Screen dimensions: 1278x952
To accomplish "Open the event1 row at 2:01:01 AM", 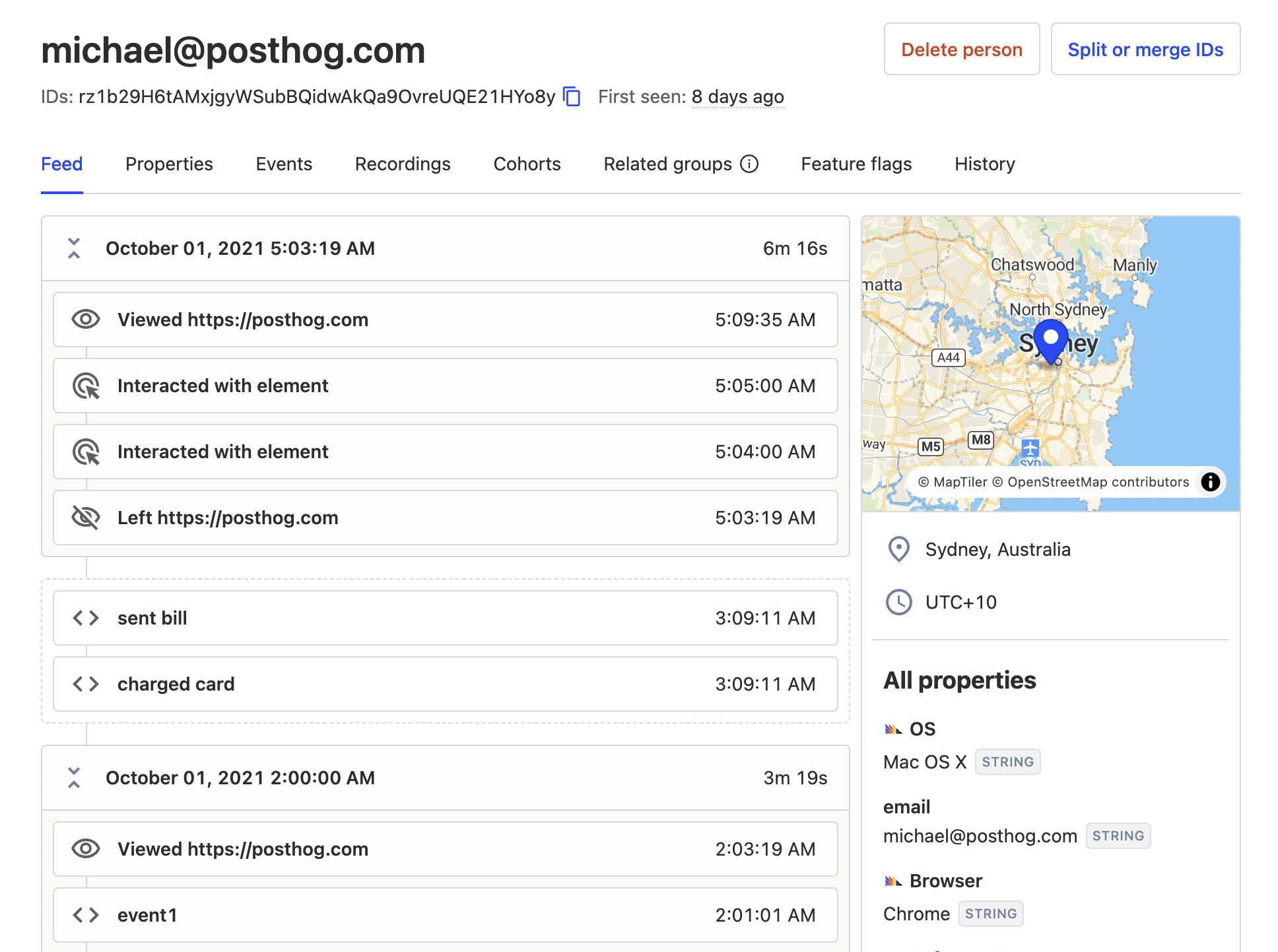I will (x=445, y=915).
